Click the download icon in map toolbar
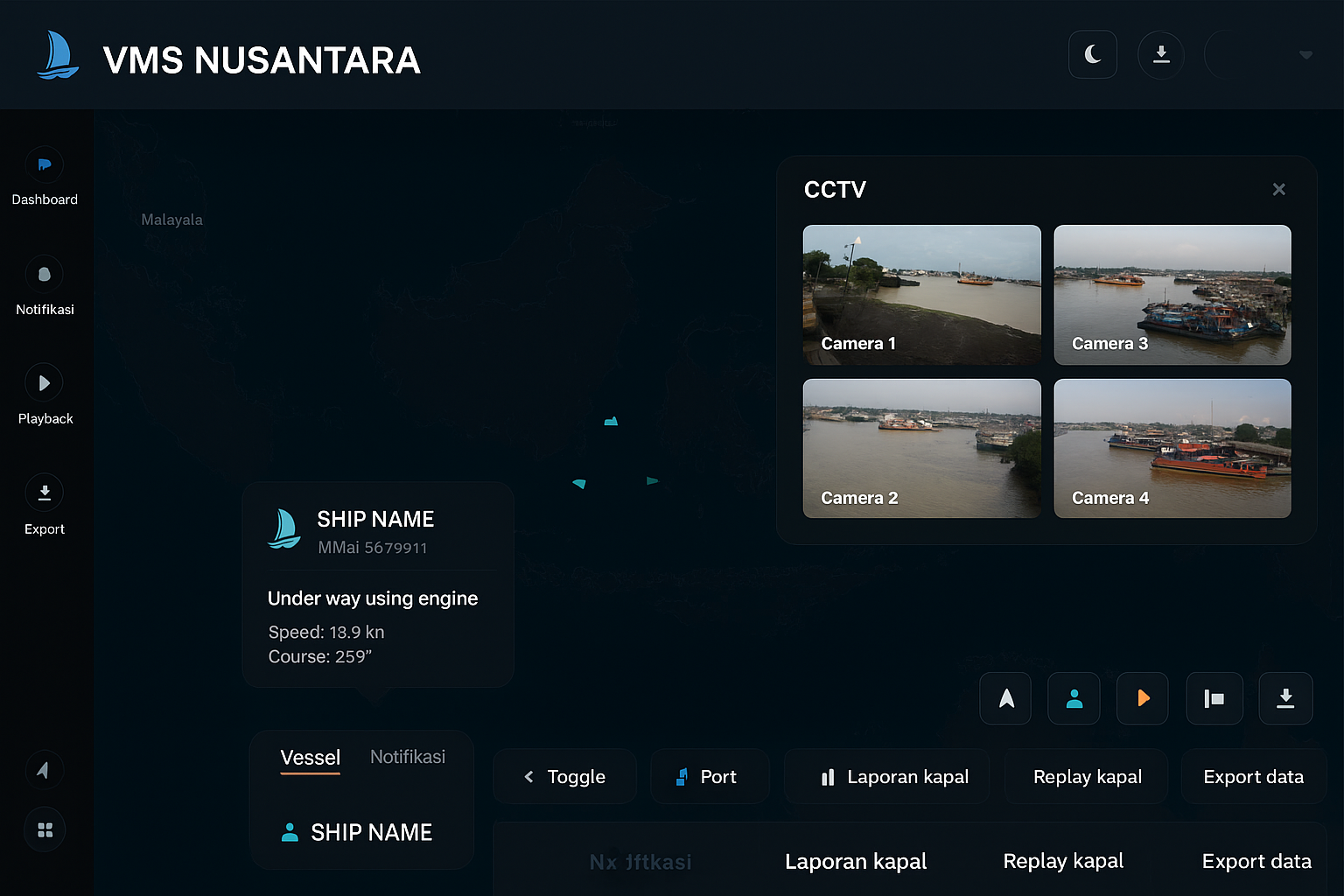 [1284, 698]
